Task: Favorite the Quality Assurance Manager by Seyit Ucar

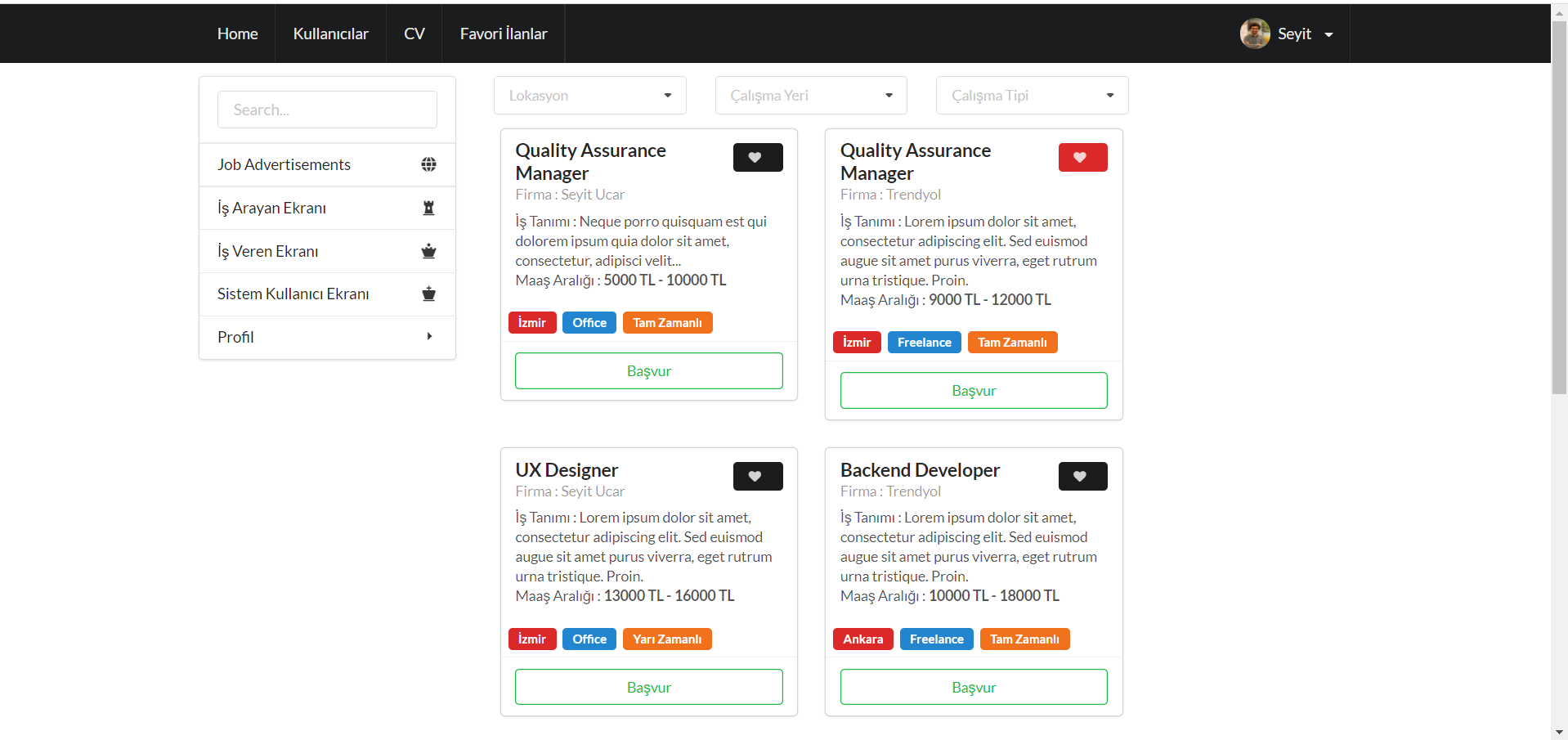Action: pos(757,157)
